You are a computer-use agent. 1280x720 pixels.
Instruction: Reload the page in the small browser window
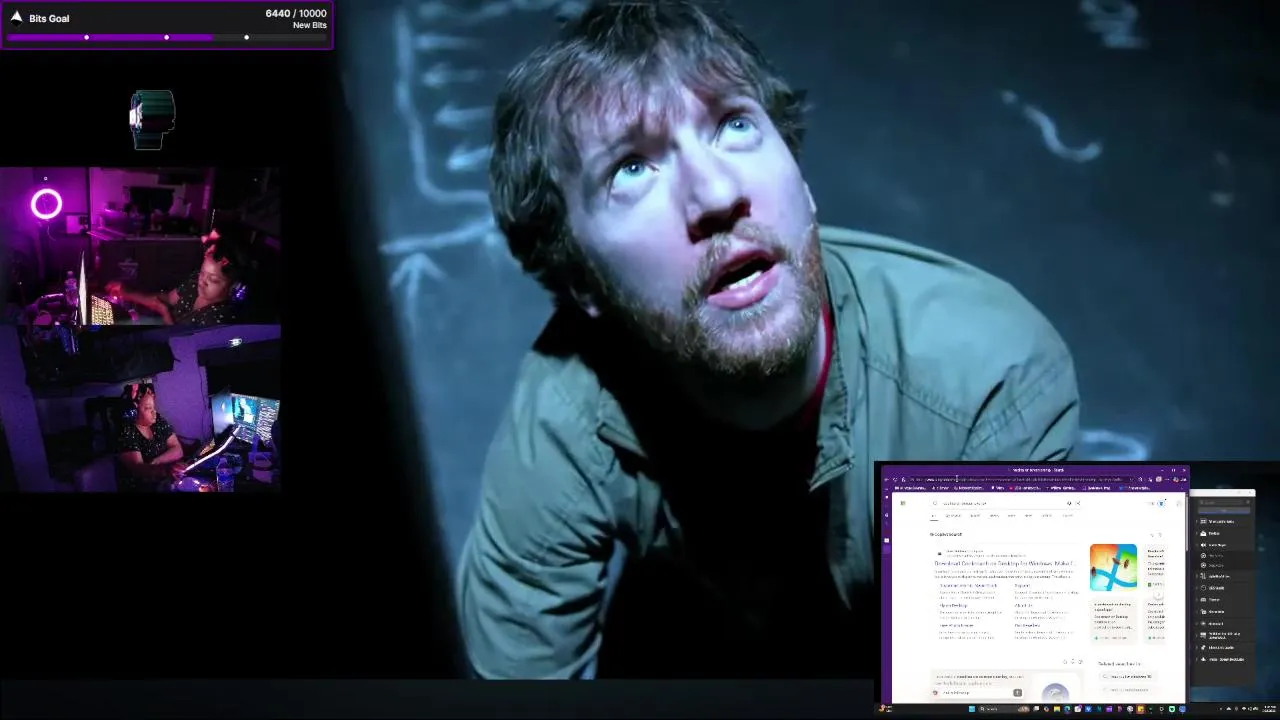896,479
